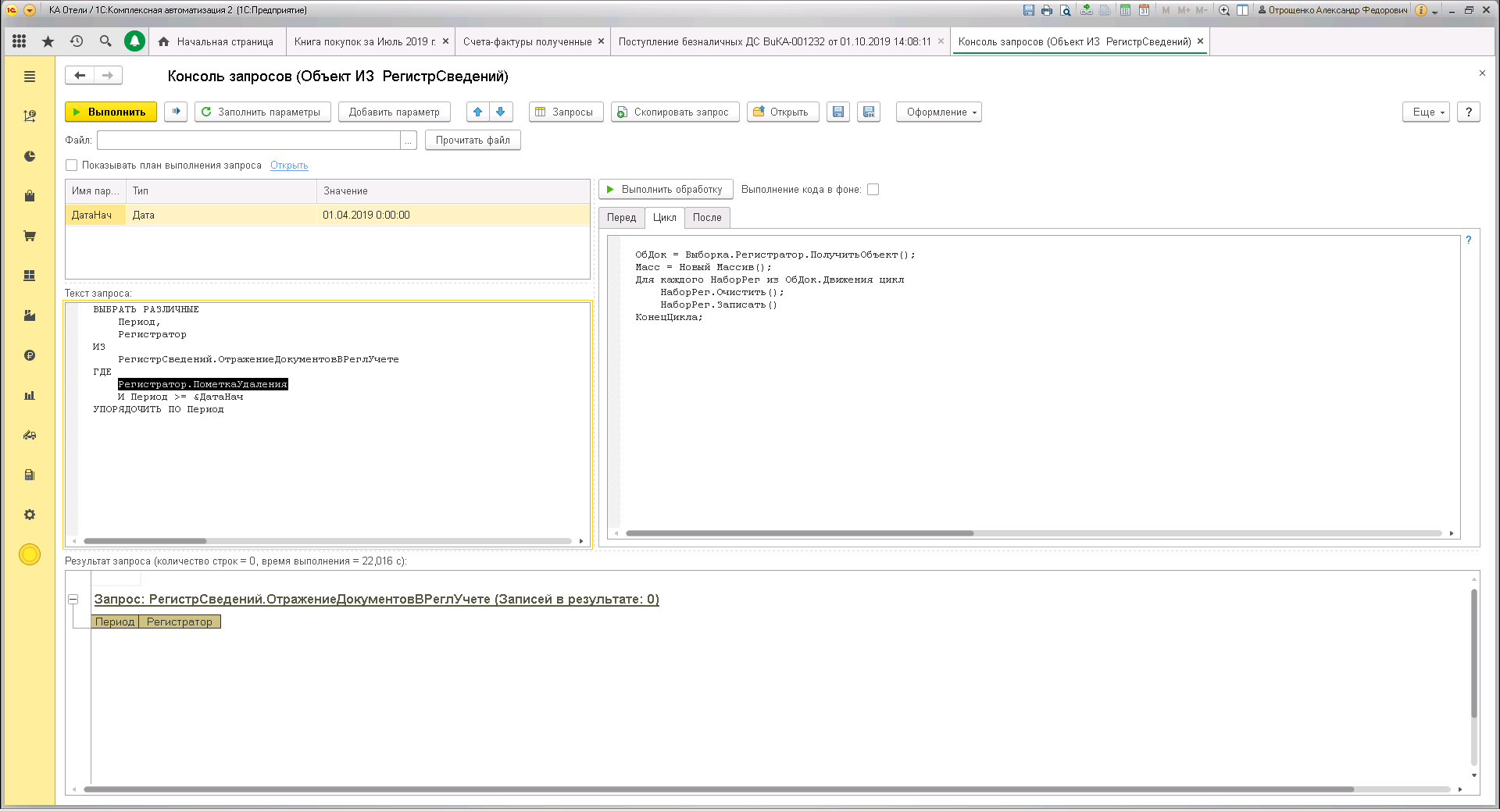1500x812 pixels.
Task: Open the 1C main menu dropdown arrow
Action: [30, 10]
